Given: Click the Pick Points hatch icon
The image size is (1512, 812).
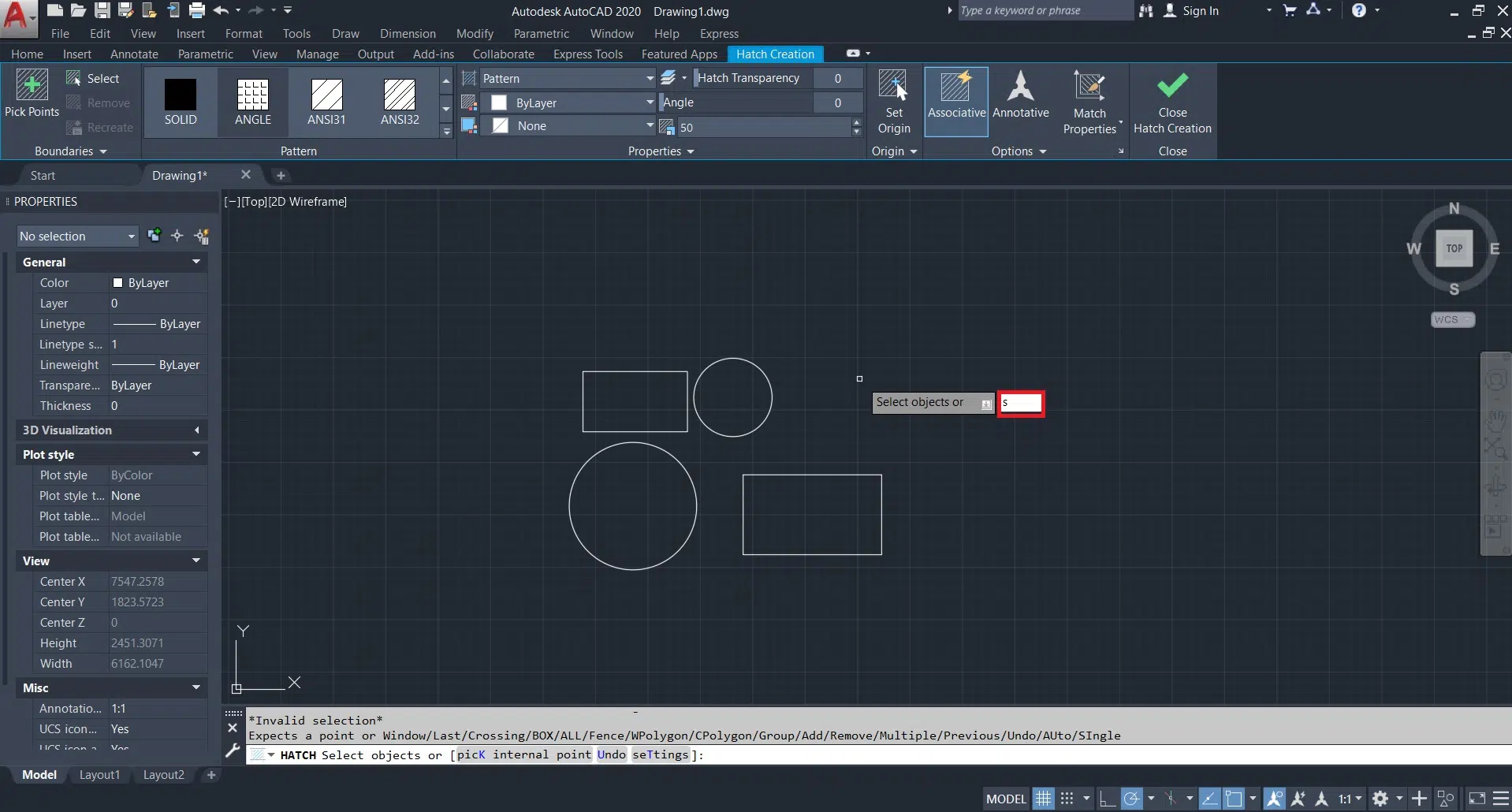Looking at the screenshot, I should 32,85.
